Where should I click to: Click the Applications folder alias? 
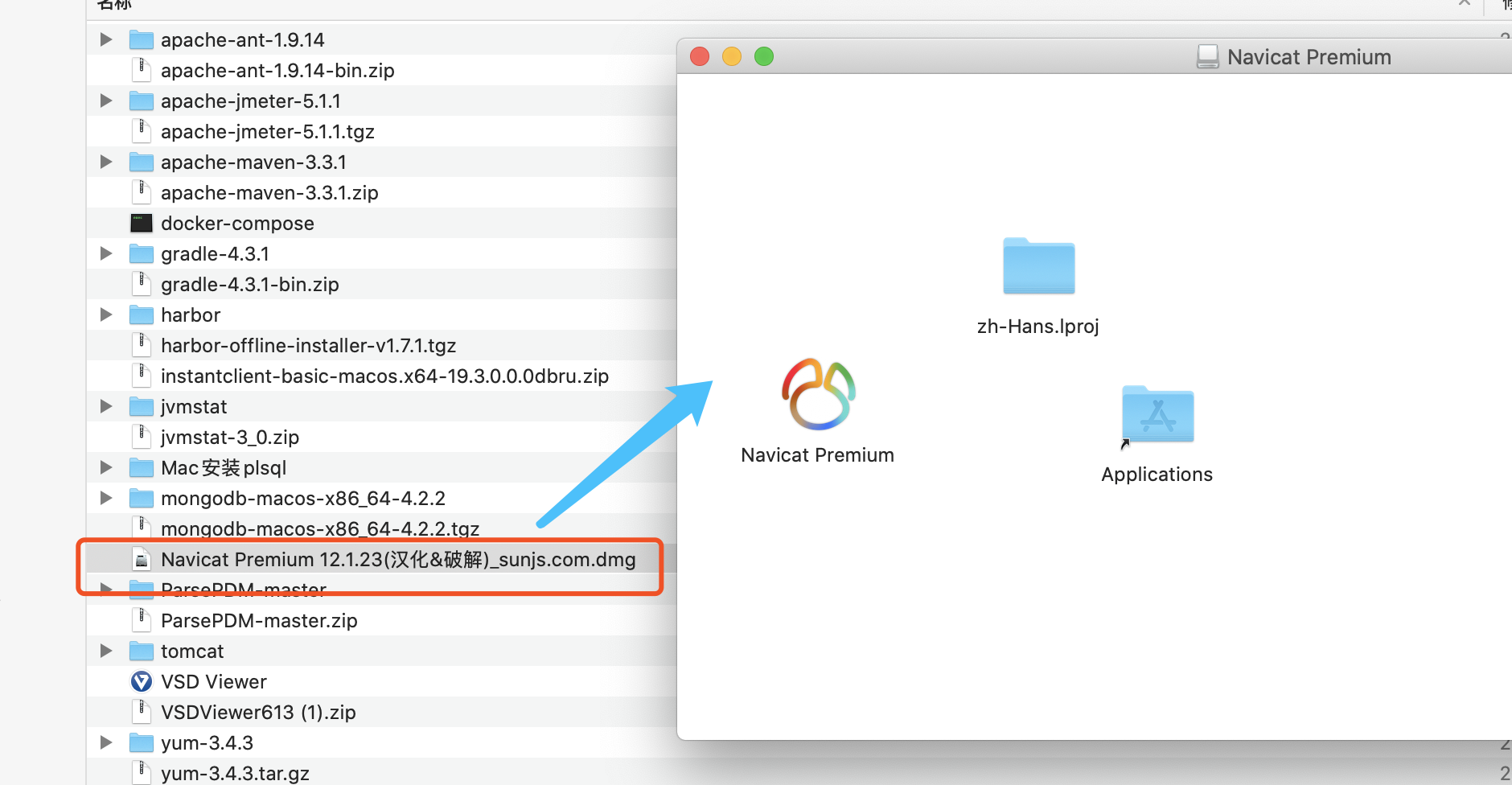coord(1157,415)
